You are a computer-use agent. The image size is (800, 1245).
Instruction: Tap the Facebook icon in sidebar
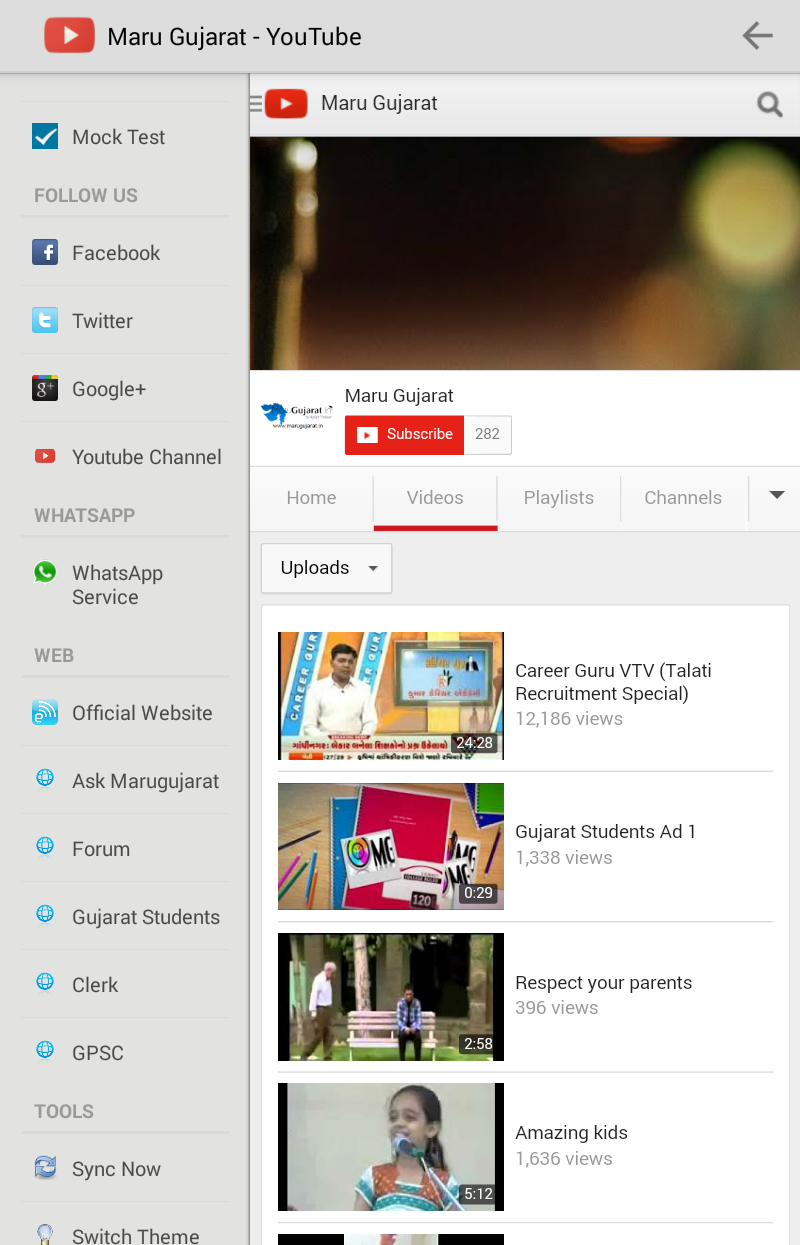click(x=45, y=252)
